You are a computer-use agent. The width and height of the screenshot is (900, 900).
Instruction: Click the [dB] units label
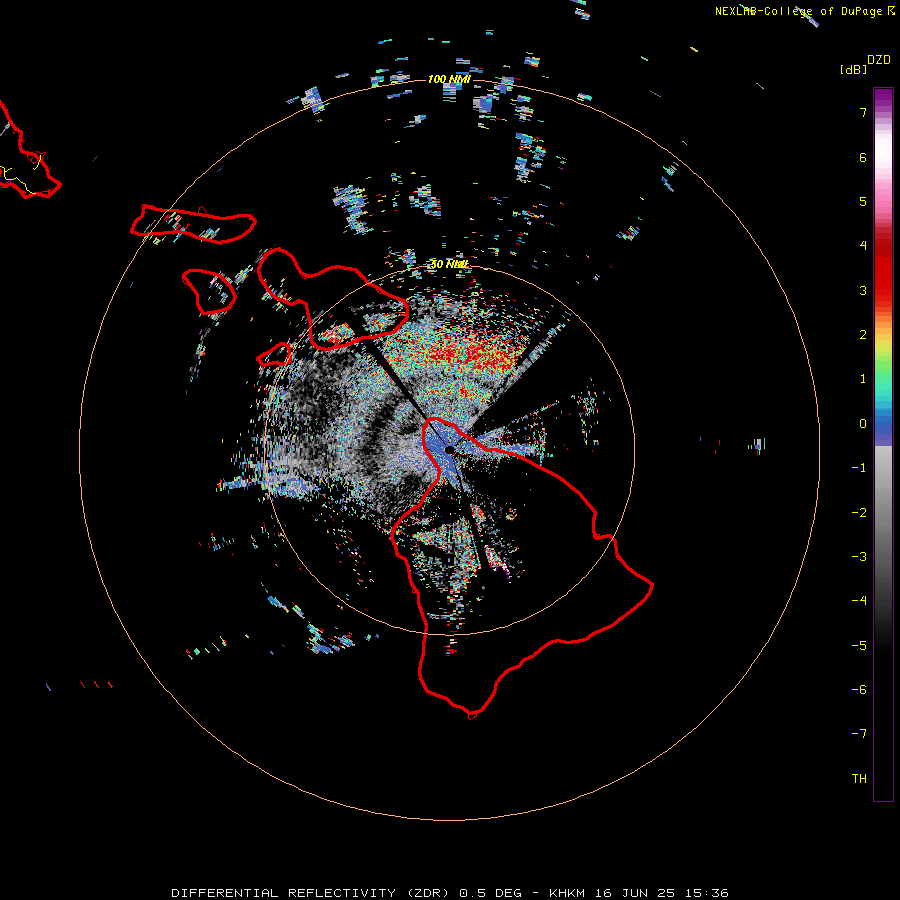853,69
